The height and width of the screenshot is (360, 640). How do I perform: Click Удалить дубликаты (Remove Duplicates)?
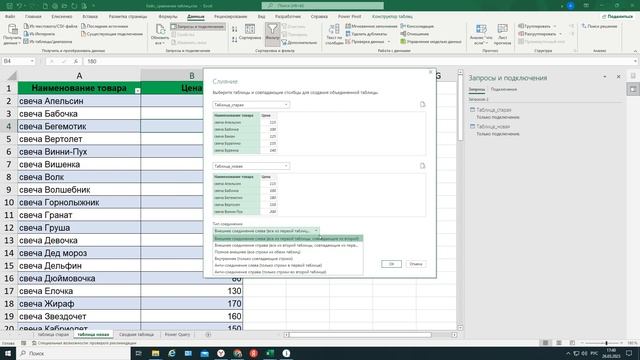(366, 34)
